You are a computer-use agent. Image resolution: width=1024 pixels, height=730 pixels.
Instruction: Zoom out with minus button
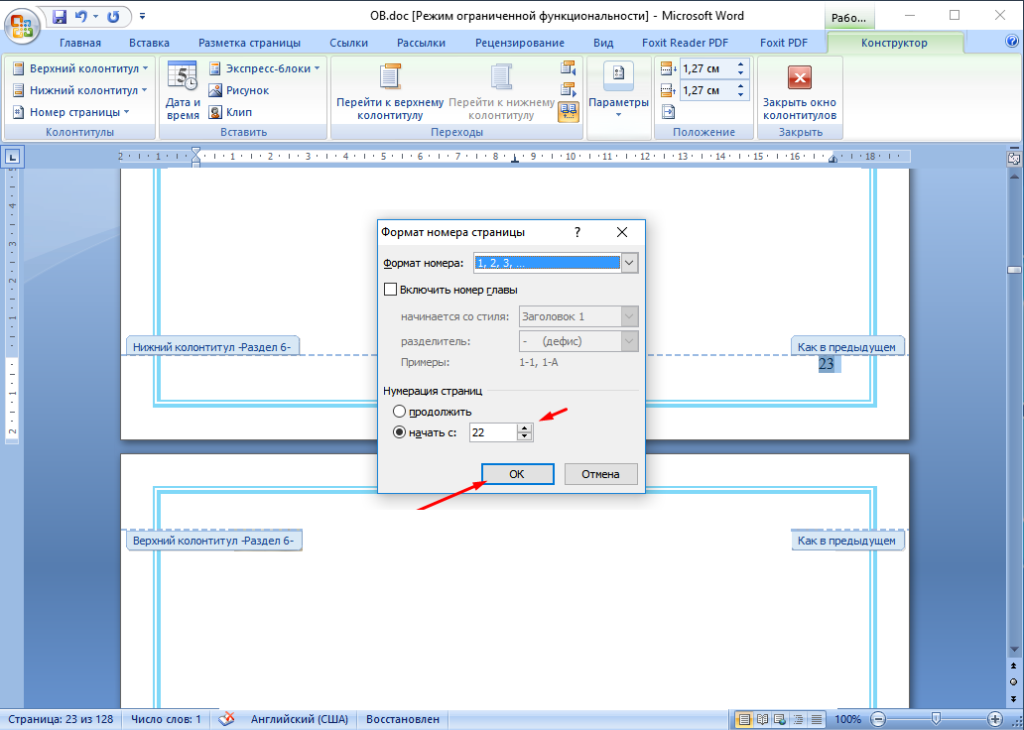(x=879, y=719)
